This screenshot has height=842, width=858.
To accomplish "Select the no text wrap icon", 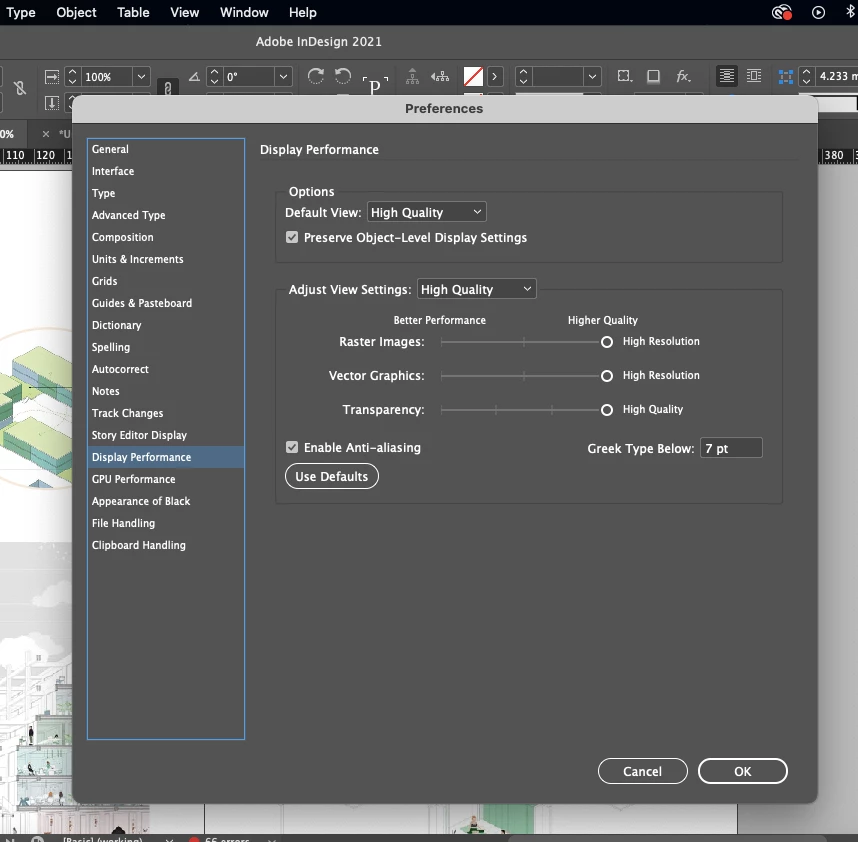I will coord(727,76).
